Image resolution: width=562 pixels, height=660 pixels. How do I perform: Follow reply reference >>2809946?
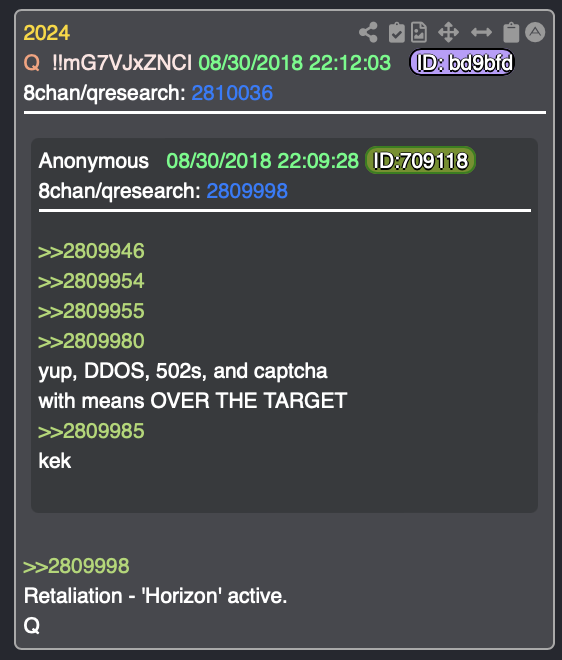91,251
